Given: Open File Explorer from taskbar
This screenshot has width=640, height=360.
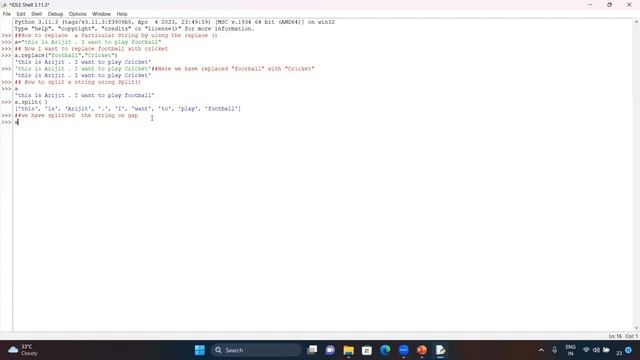Looking at the screenshot, I should click(x=349, y=350).
